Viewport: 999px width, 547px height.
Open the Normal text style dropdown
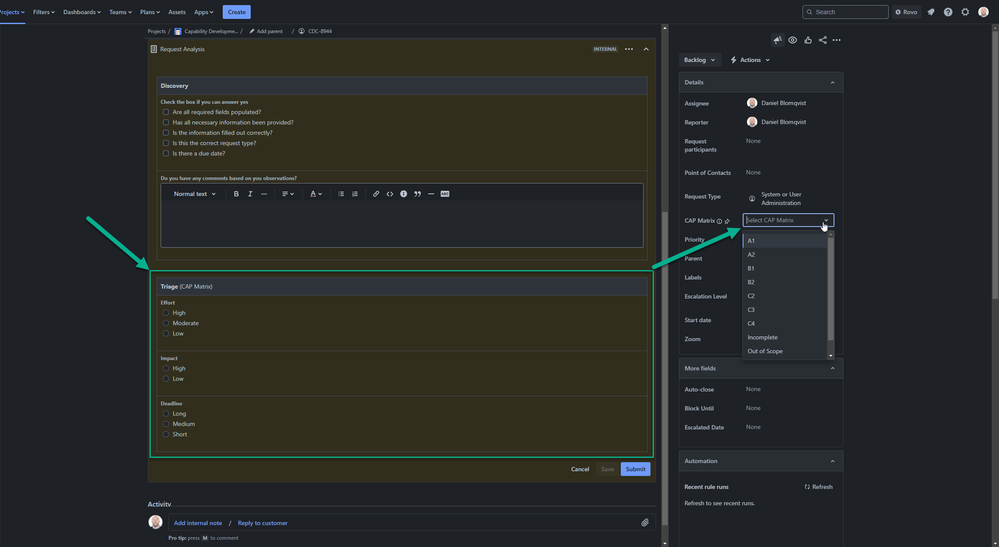pos(194,194)
